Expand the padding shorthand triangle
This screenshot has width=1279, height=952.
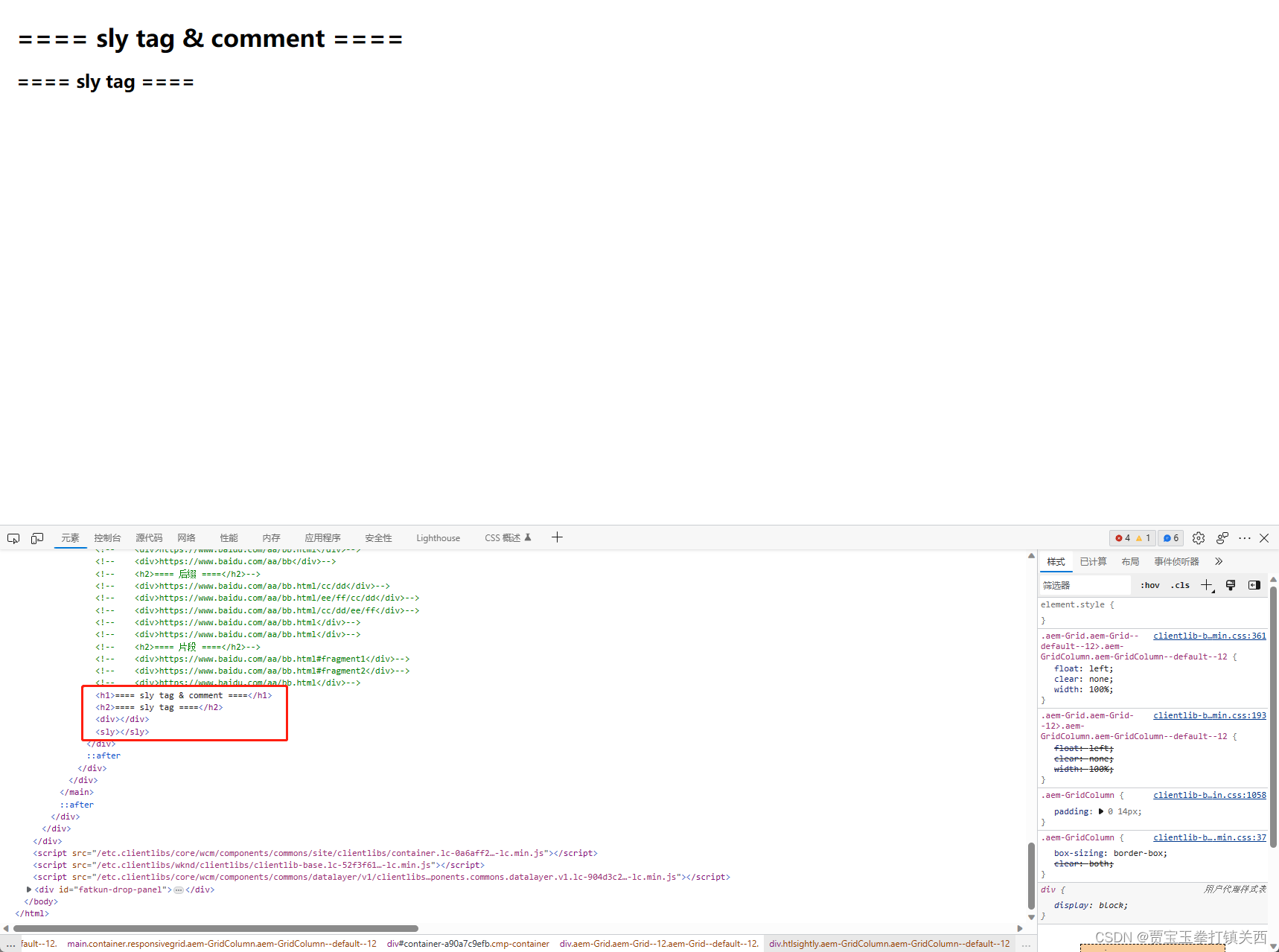(x=1101, y=812)
